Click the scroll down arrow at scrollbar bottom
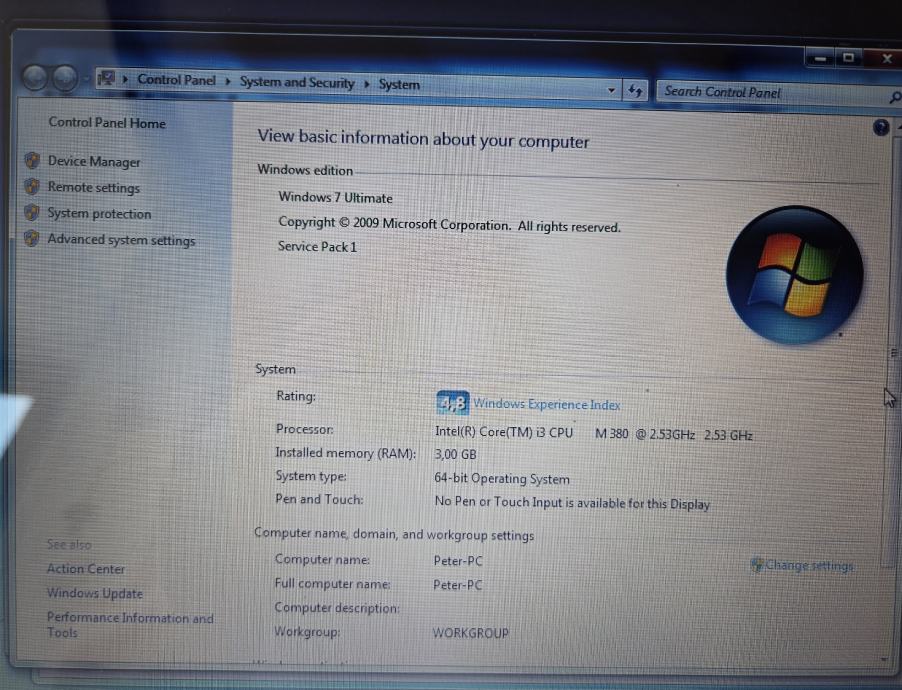The width and height of the screenshot is (902, 690). (x=884, y=659)
